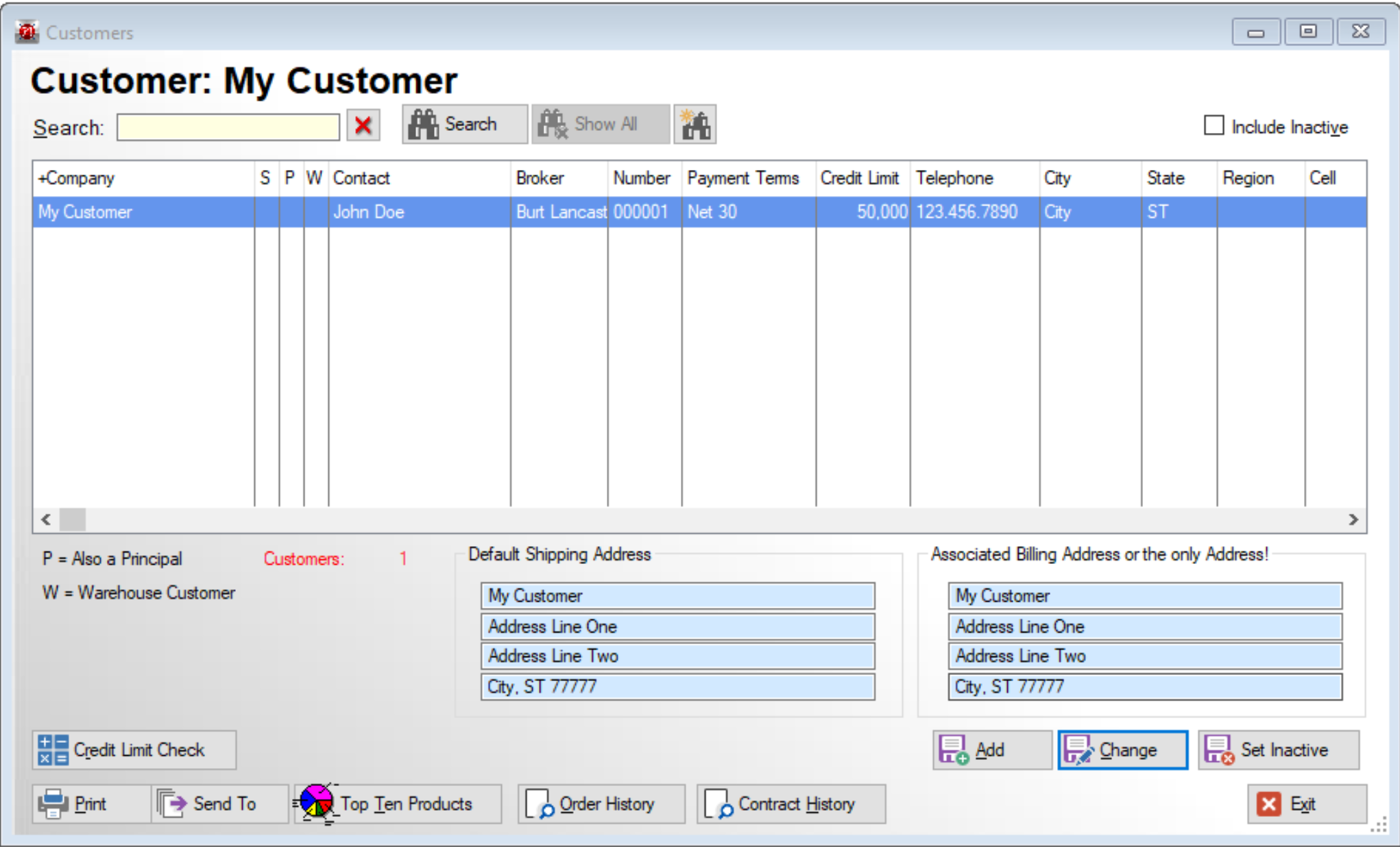Click the horizontal scrollbar thumb
The width and height of the screenshot is (1400, 847).
pyautogui.click(x=73, y=519)
